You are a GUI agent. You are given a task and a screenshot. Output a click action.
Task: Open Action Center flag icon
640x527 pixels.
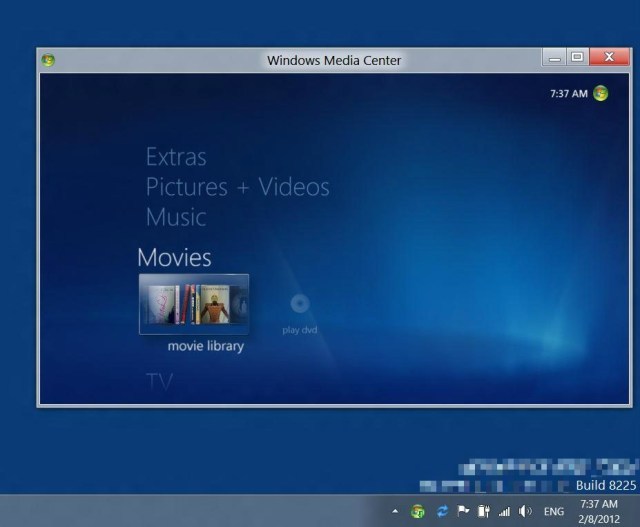pos(463,511)
